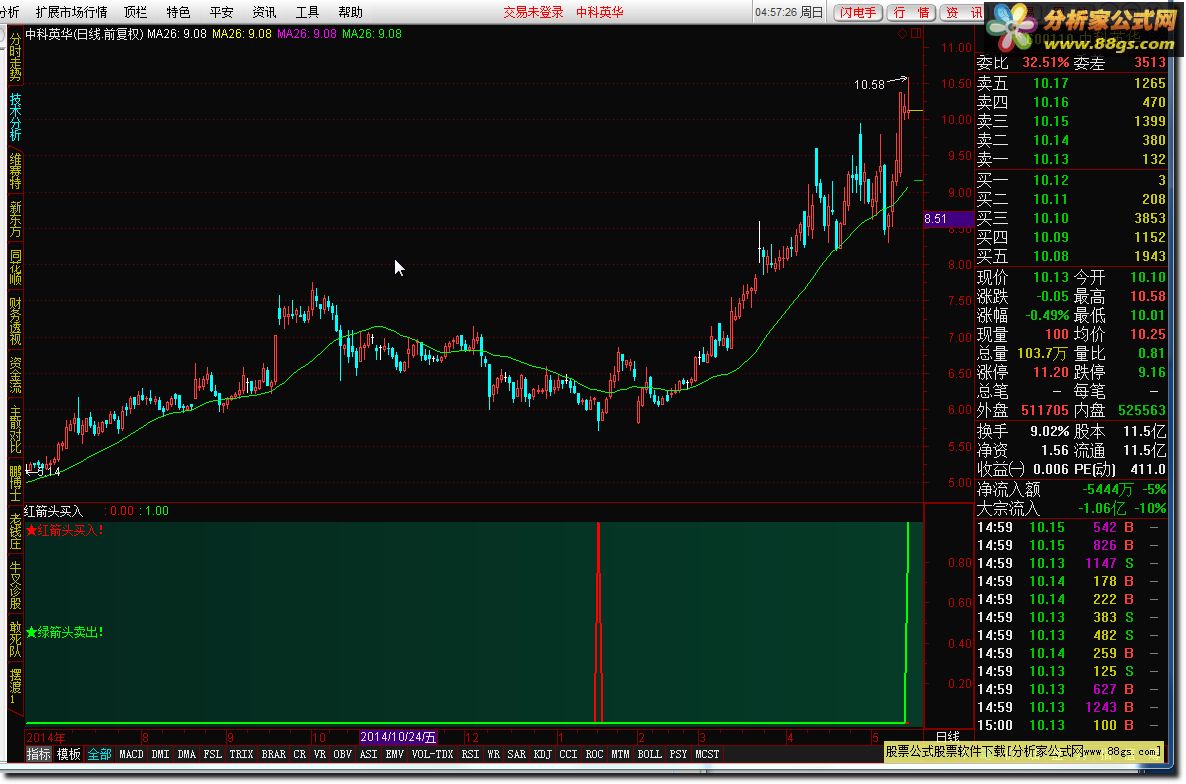This screenshot has width=1186, height=784.
Task: Switch indicator to MTM
Action: coord(620,754)
